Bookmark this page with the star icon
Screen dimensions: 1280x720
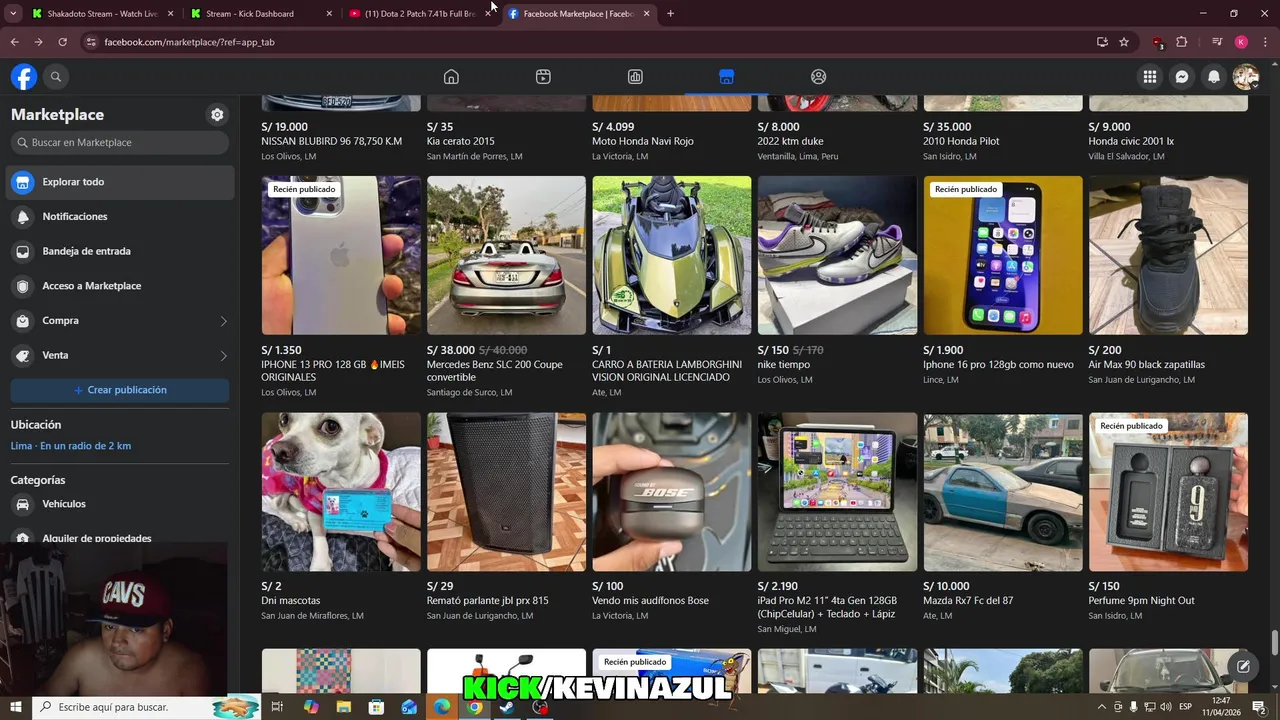coord(1124,42)
